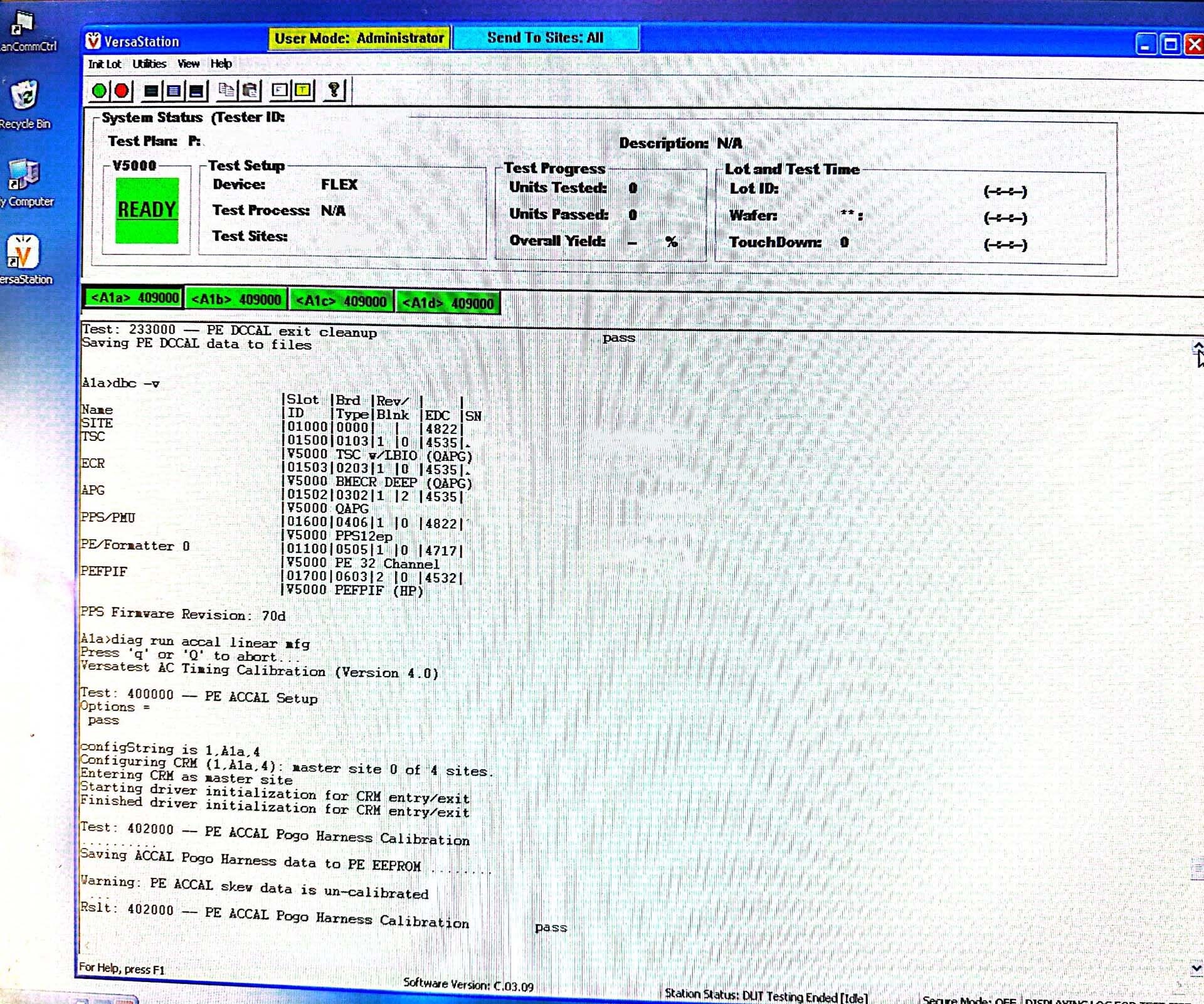Viewport: 1204px width, 1004px height.
Task: Click the 'PPS Firmware Revision: 70d' log line
Action: tap(183, 614)
